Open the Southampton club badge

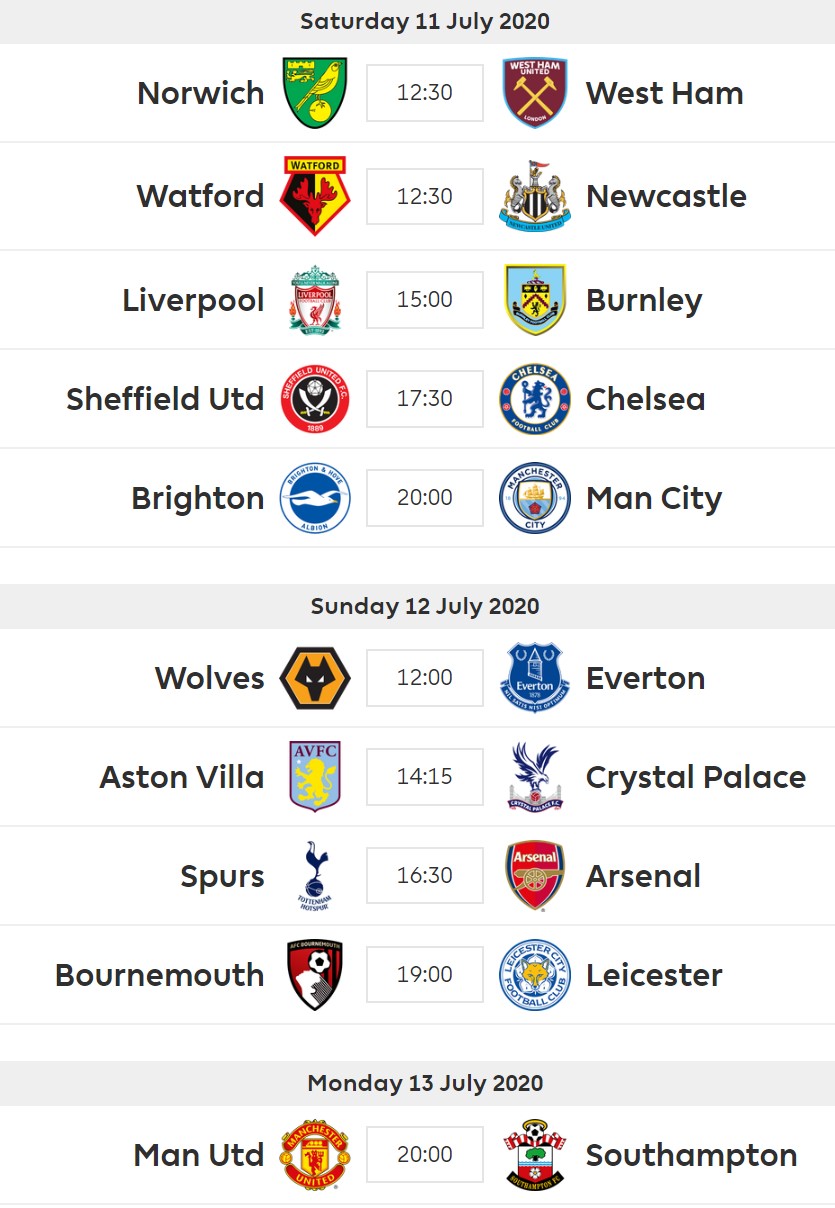coord(535,1154)
